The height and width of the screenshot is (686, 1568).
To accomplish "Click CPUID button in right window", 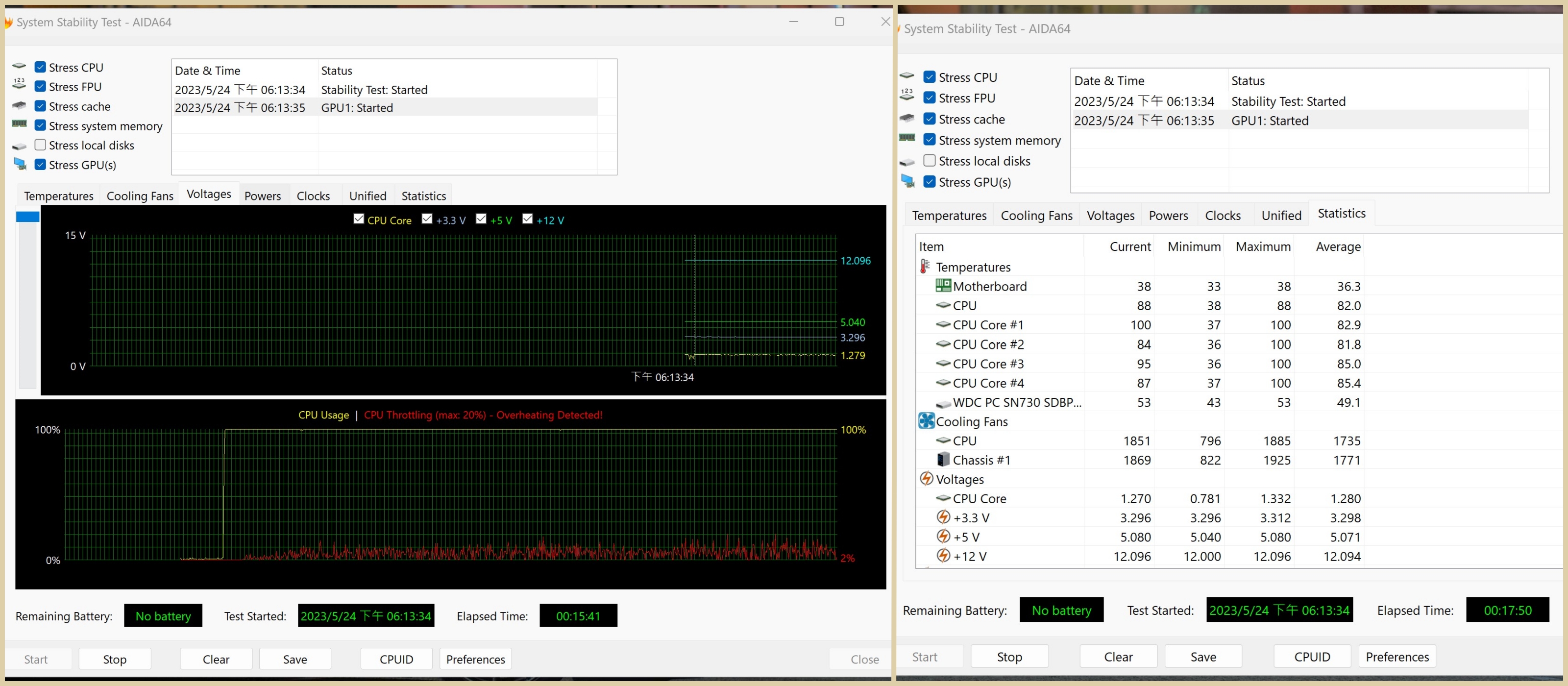I will [x=1312, y=657].
